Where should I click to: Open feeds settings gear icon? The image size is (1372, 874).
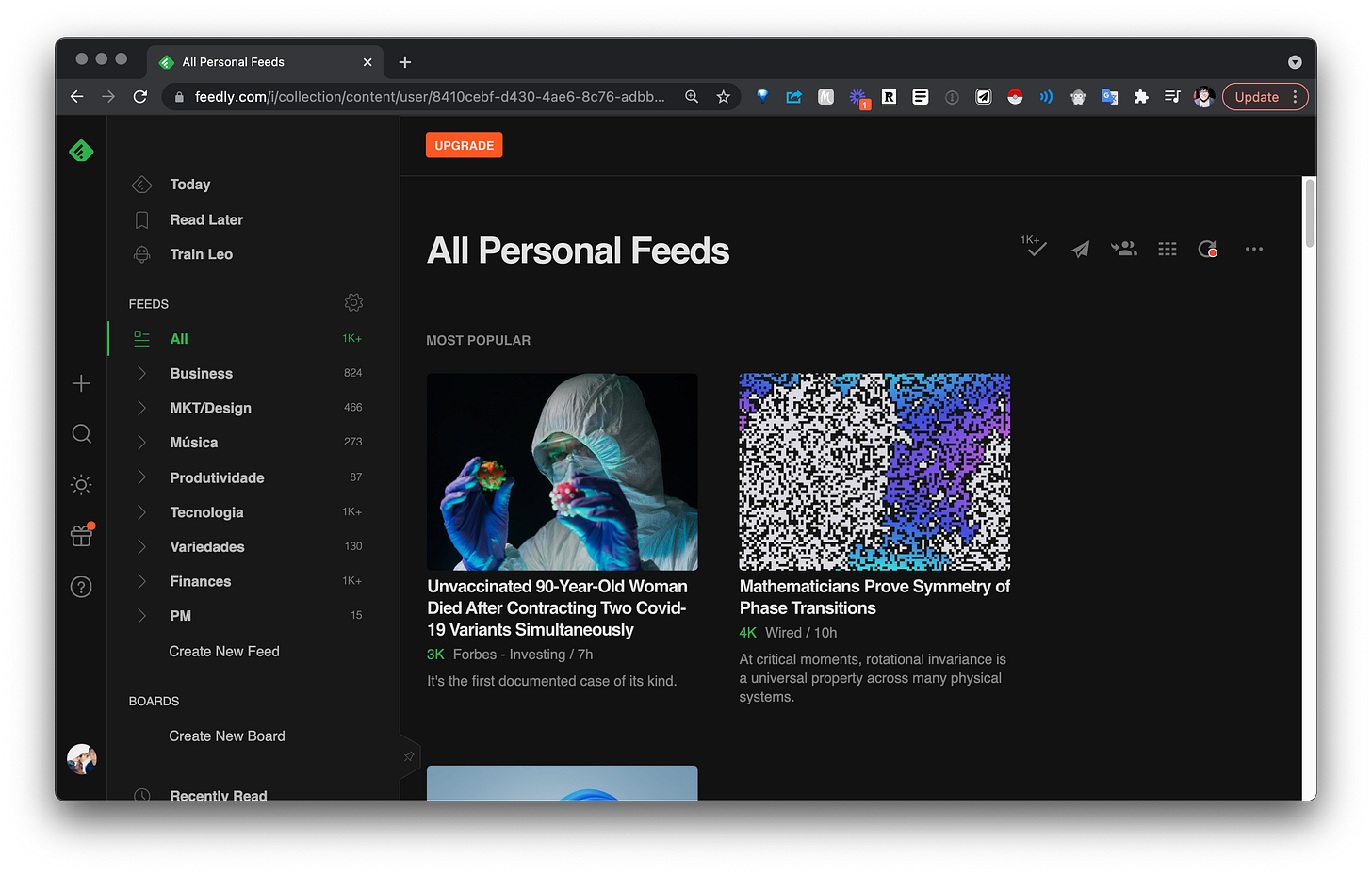(x=353, y=303)
